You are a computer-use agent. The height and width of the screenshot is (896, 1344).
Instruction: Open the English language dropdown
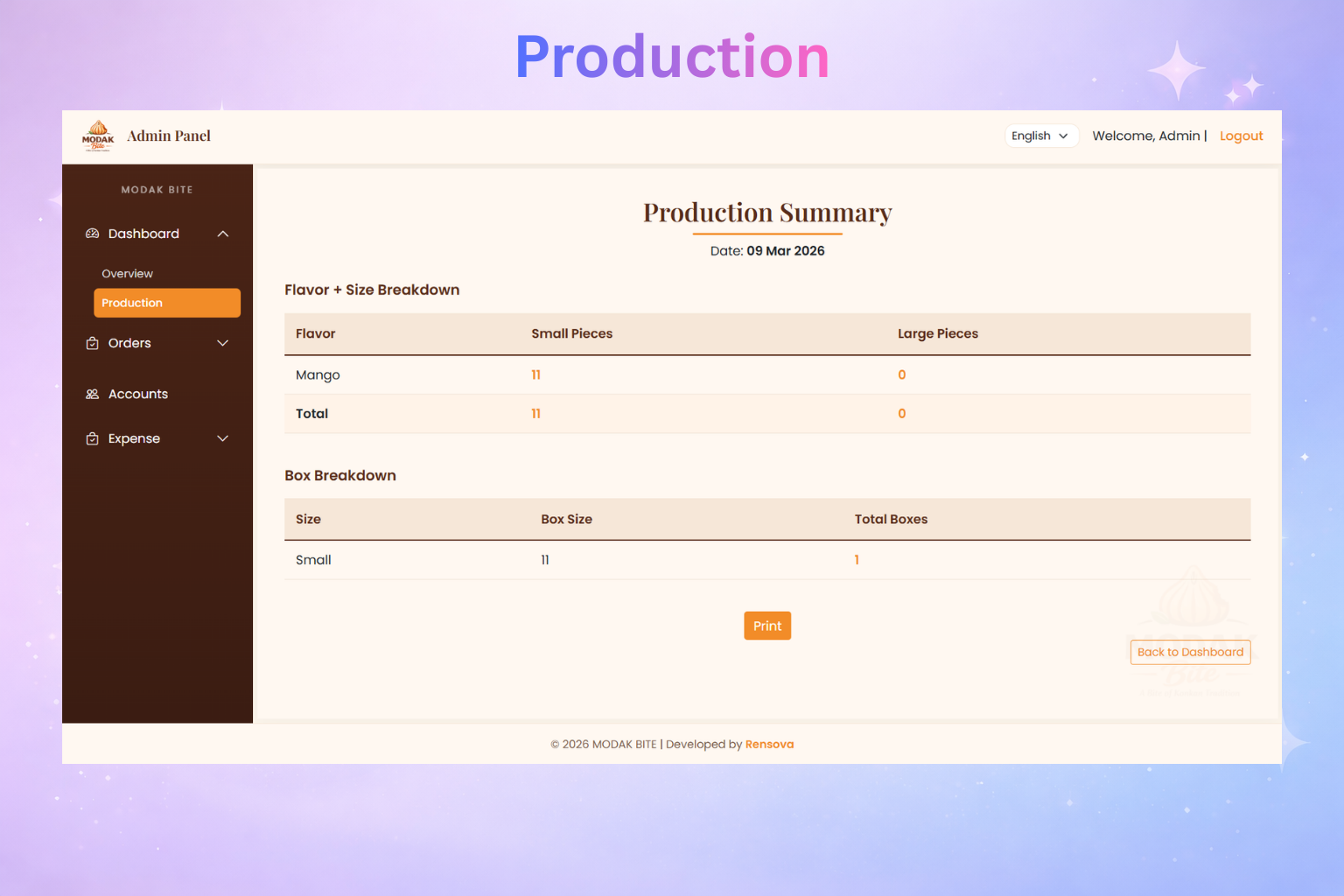[x=1039, y=136]
